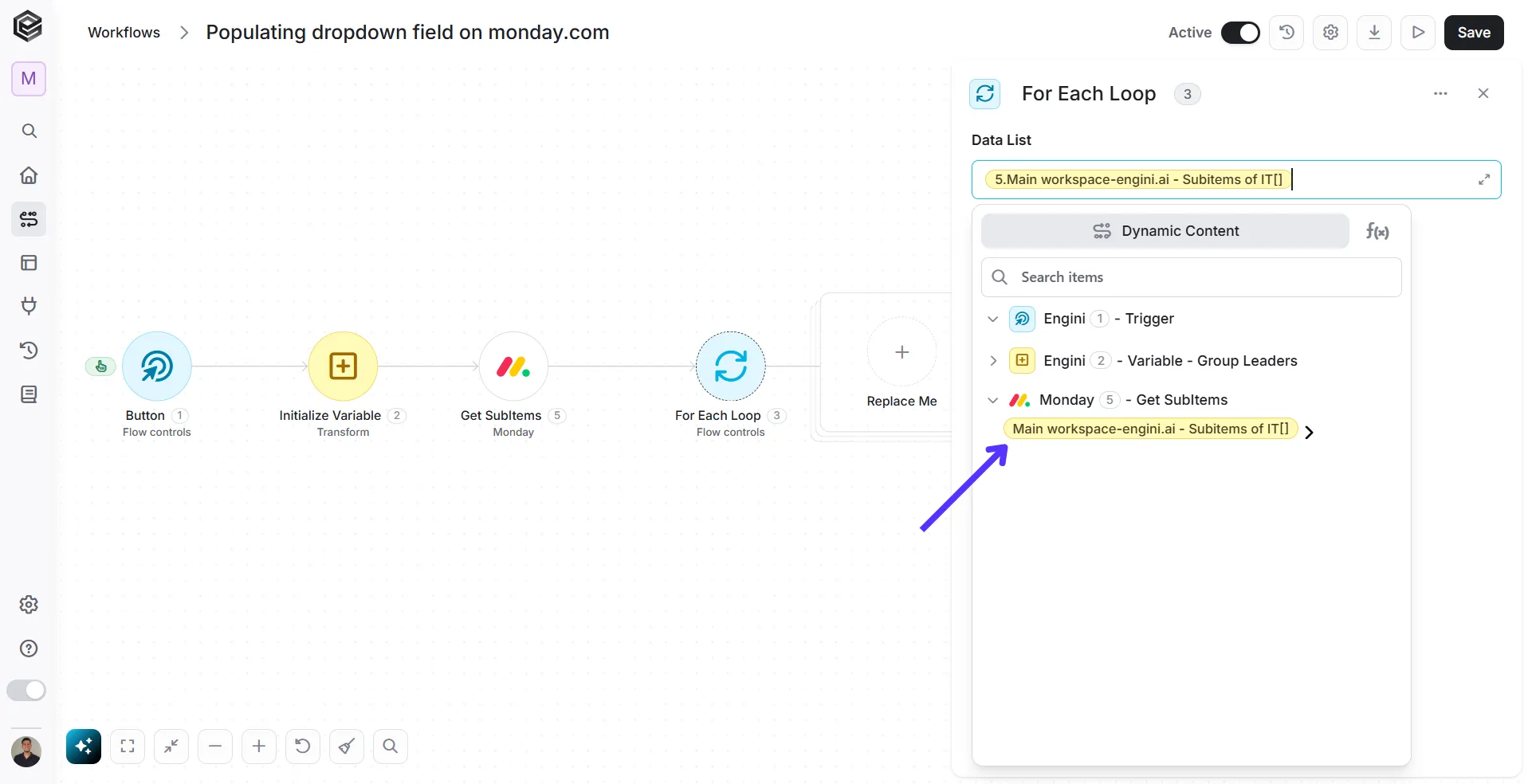This screenshot has width=1528, height=784.
Task: Collapse the Engini Trigger group
Action: click(x=993, y=319)
